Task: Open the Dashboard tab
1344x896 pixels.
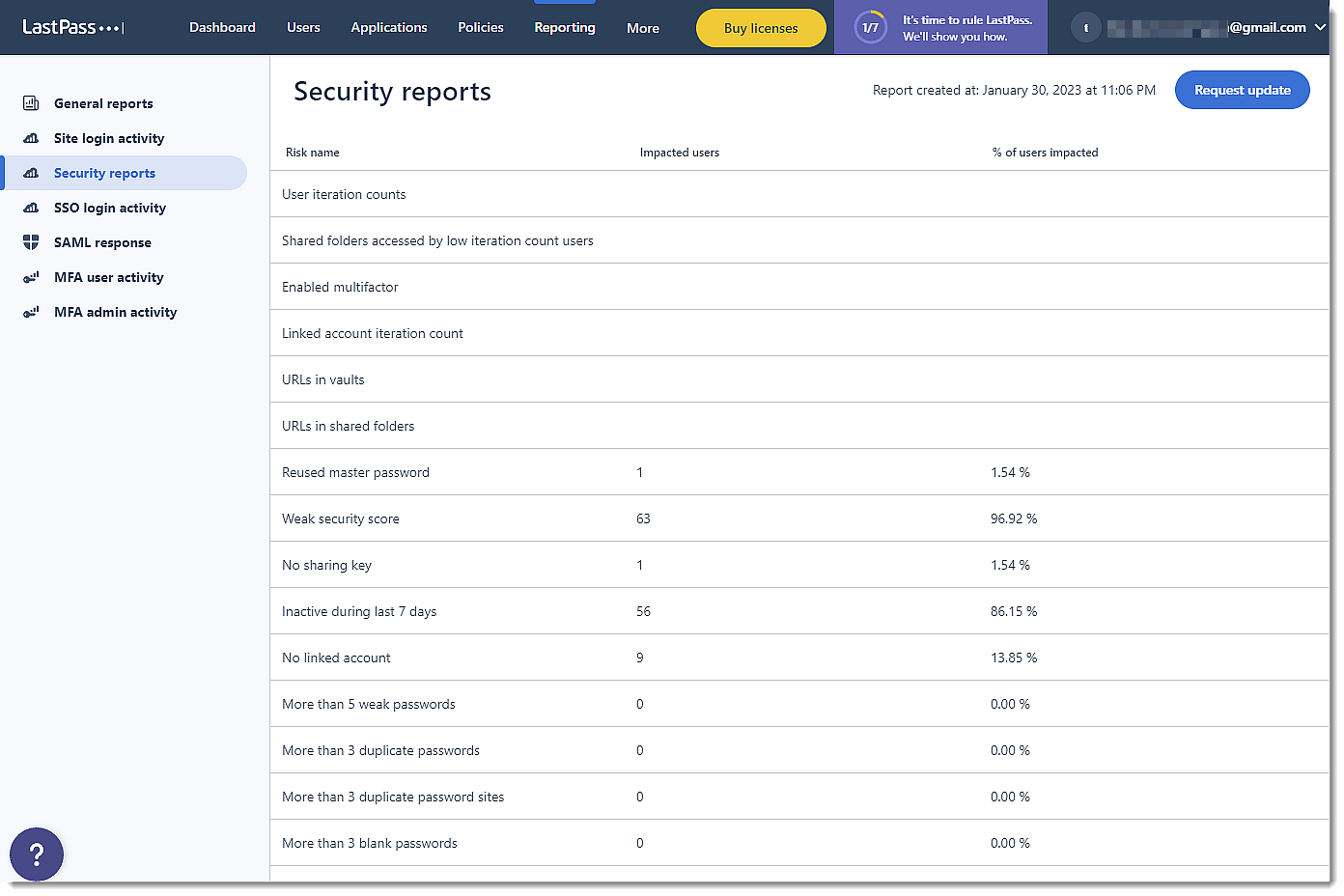Action: (222, 27)
